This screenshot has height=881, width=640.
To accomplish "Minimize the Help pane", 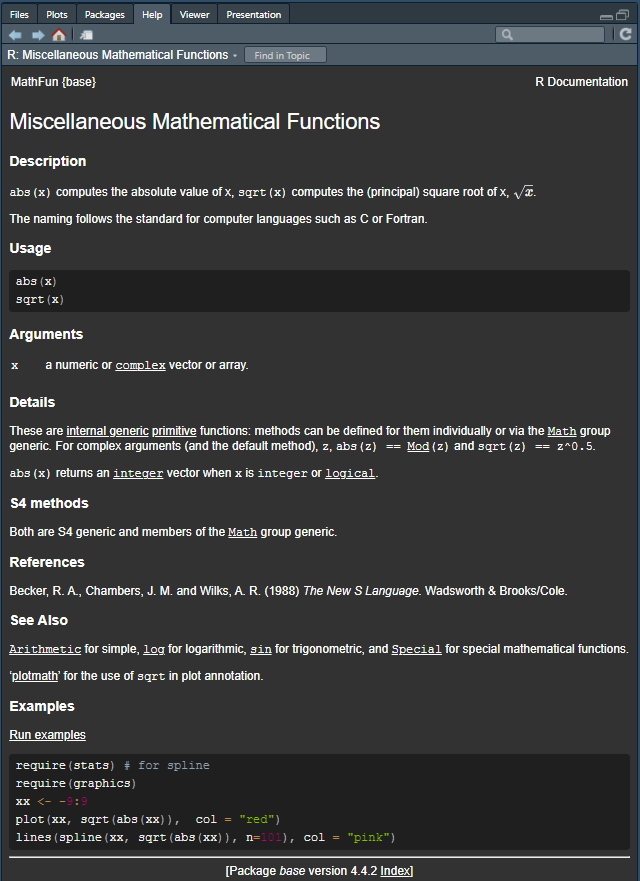I will [x=607, y=15].
